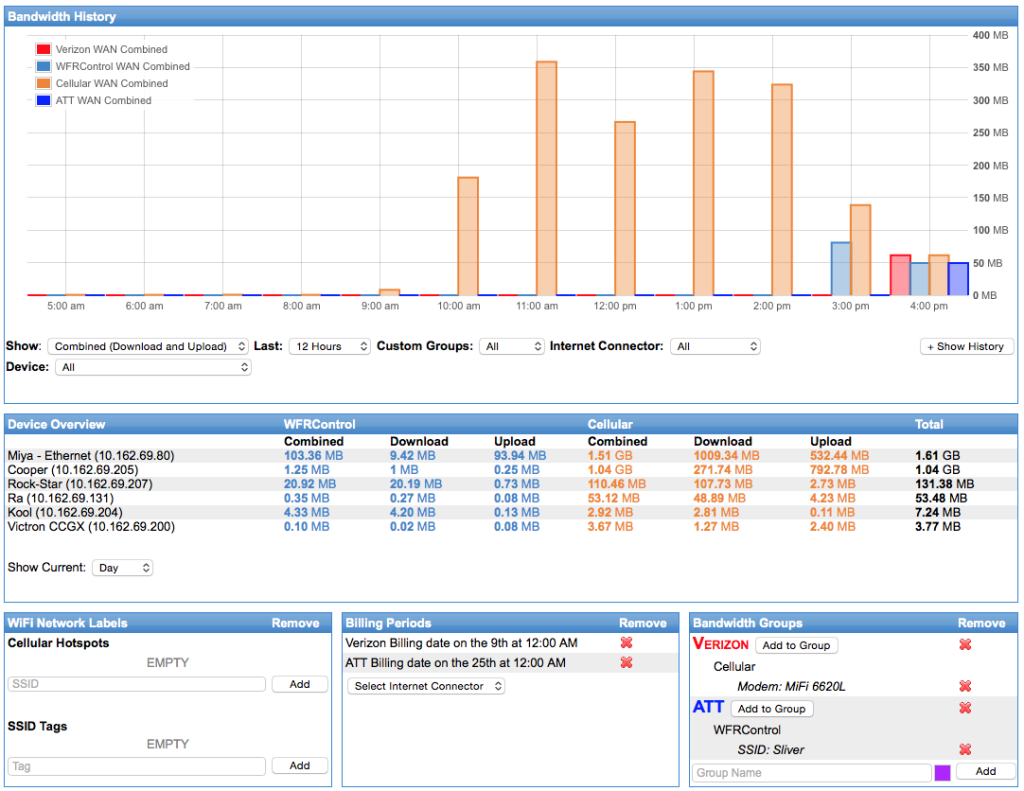Click Verizon WAN Combined legend label
Viewport: 1024px width, 791px height.
pyautogui.click(x=111, y=49)
